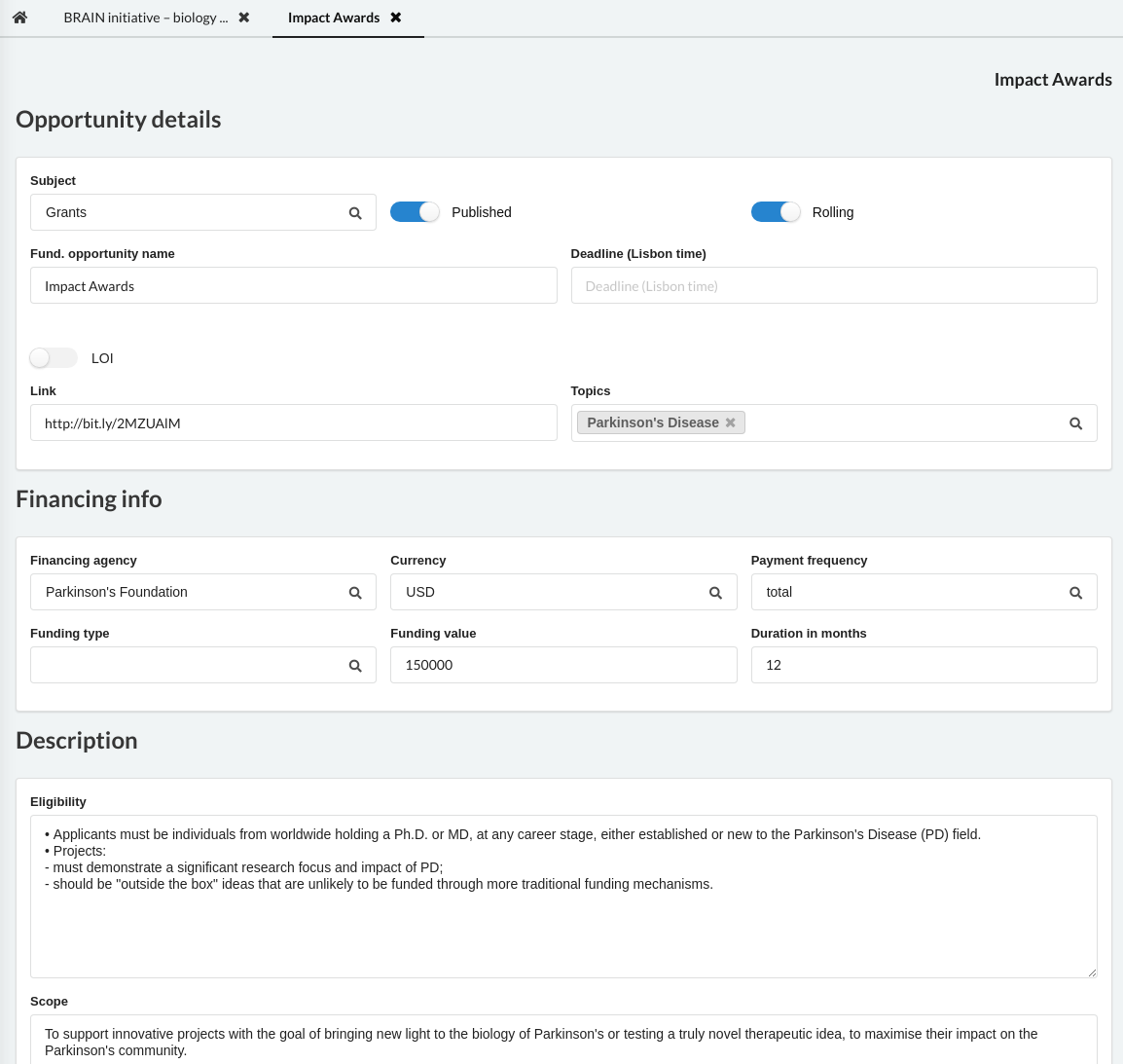Click the Rolling label
Viewport: 1123px width, 1064px height.
(x=833, y=212)
